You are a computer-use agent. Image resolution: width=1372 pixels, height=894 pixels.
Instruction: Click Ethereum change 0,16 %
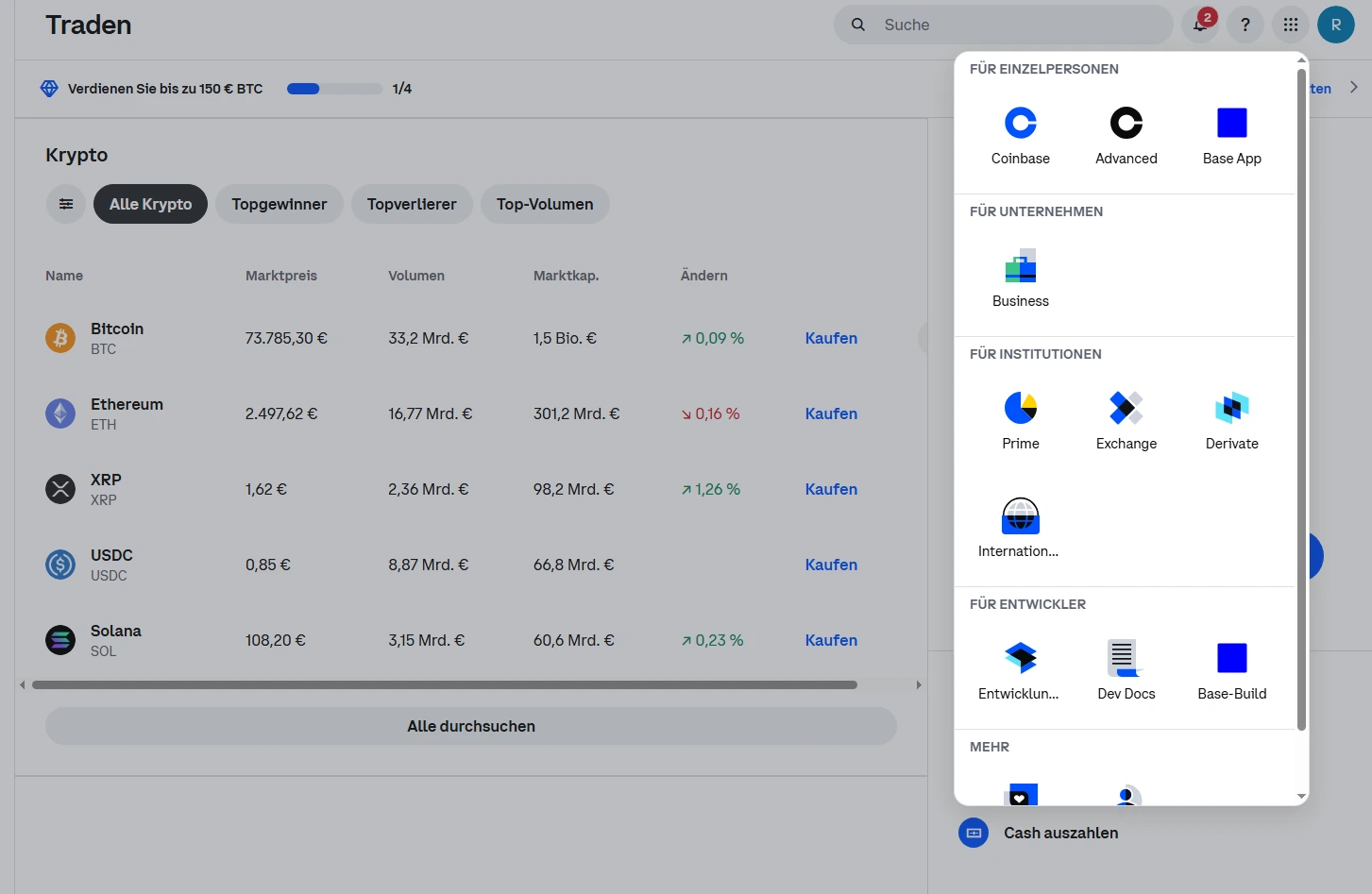pyautogui.click(x=710, y=413)
